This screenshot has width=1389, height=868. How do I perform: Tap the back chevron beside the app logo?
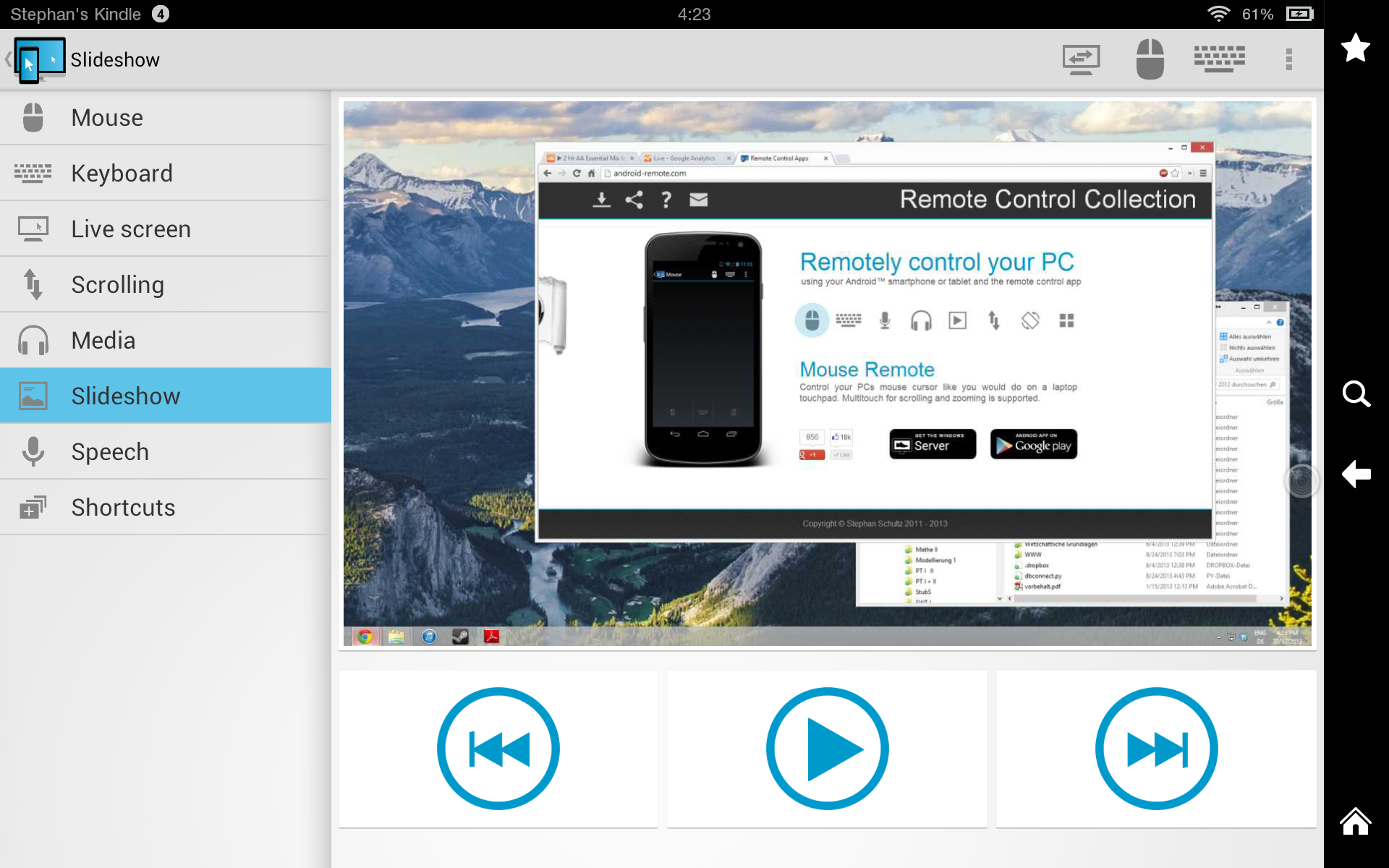(7, 59)
